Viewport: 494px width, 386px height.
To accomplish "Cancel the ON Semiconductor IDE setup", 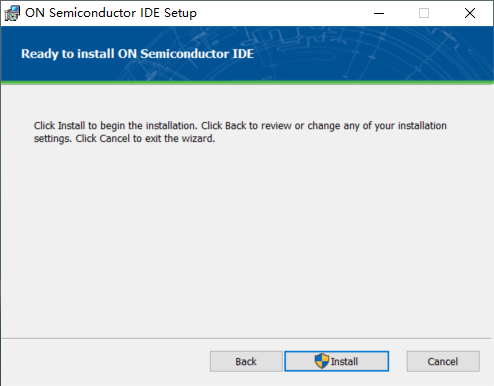I will 443,361.
